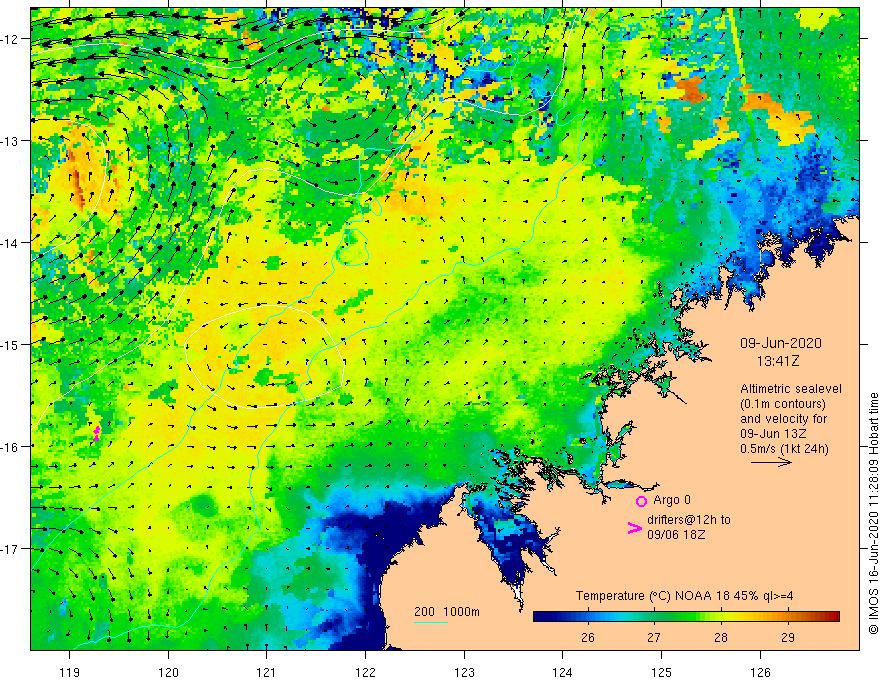
Task: Click the 'drifters@12h to' legend text
Action: [689, 520]
